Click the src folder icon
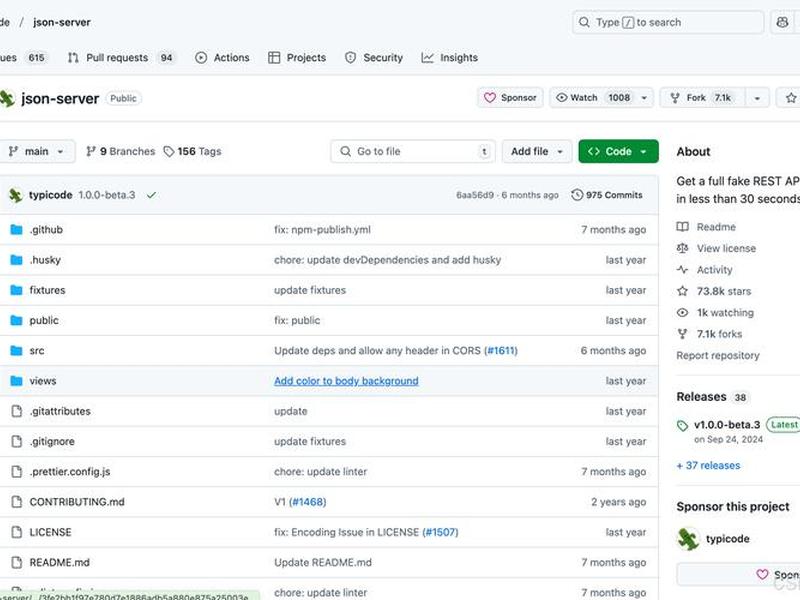The image size is (800, 600). click(16, 351)
